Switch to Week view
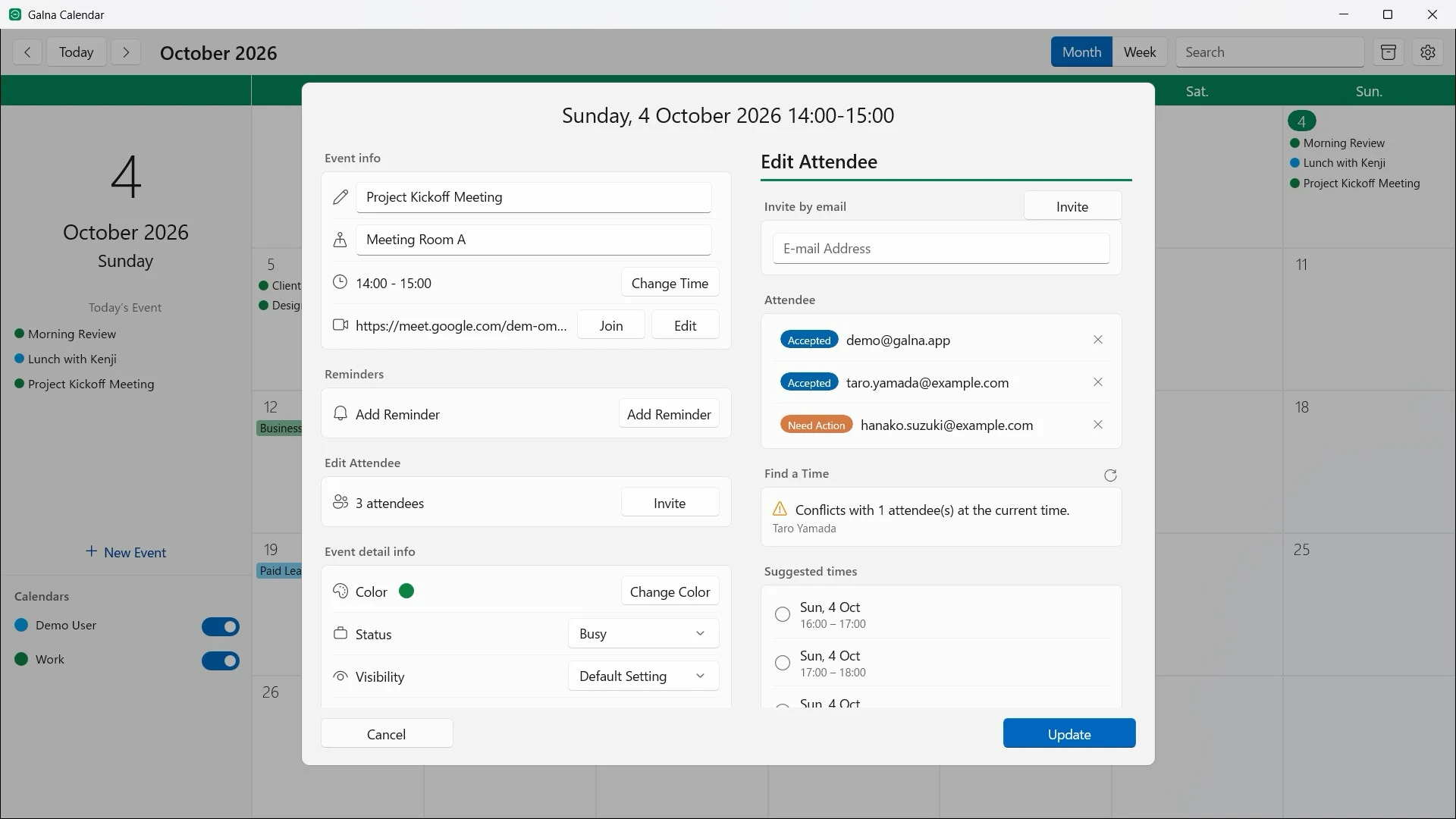 [x=1140, y=52]
